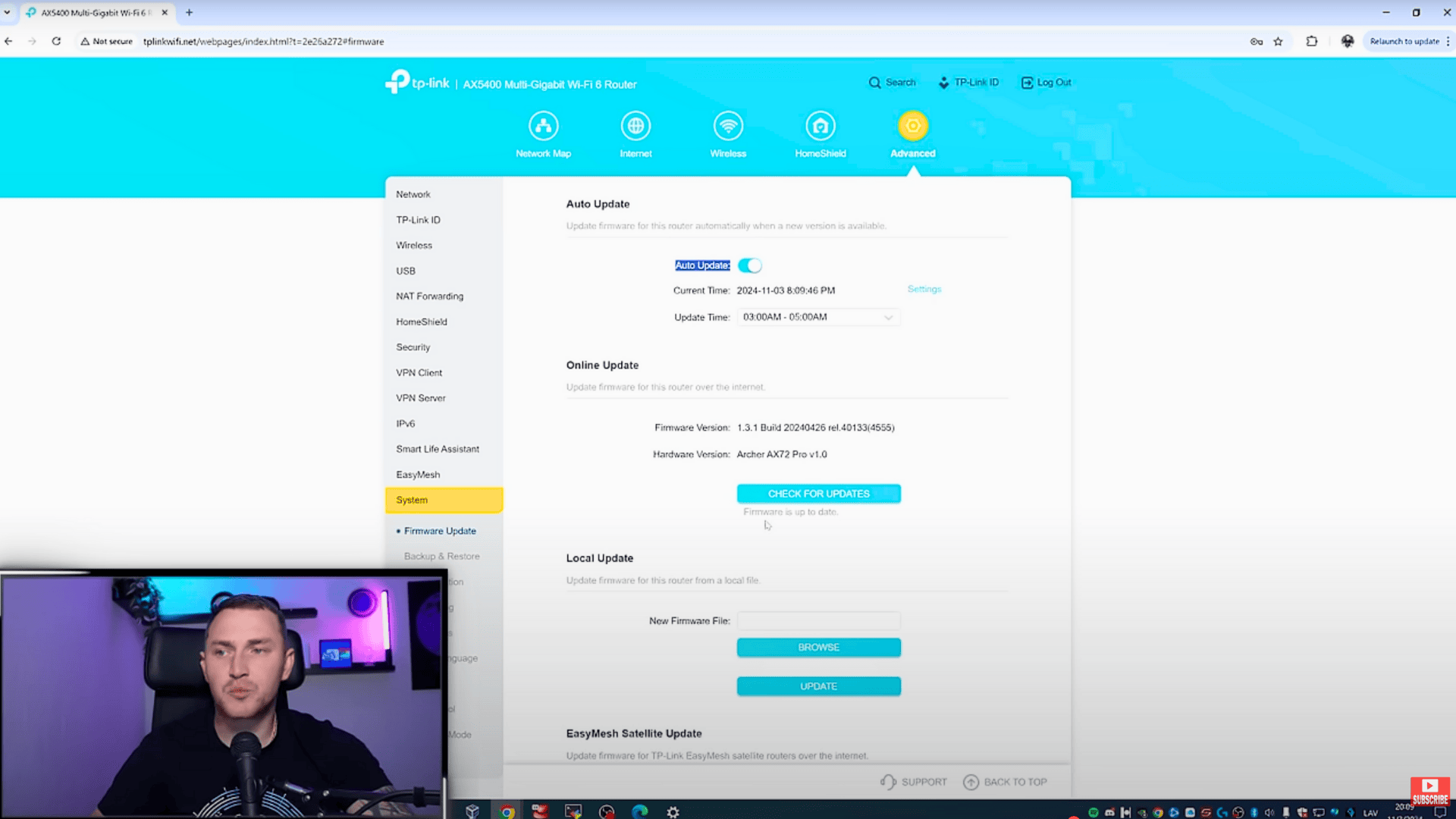The height and width of the screenshot is (819, 1456).
Task: Click the Settings link beside Current Time
Action: (x=924, y=289)
